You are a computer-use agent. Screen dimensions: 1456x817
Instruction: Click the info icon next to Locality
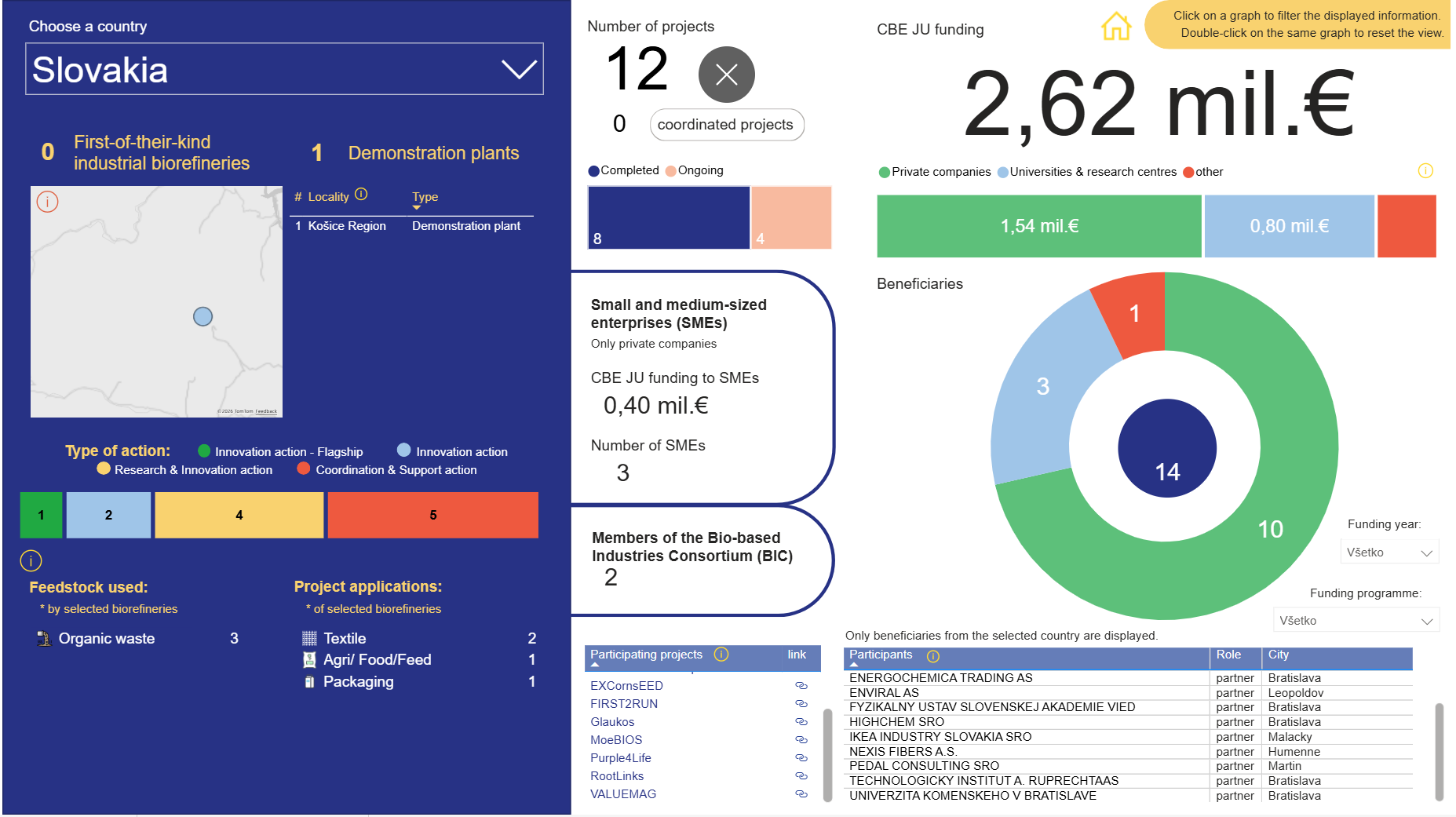coord(361,194)
